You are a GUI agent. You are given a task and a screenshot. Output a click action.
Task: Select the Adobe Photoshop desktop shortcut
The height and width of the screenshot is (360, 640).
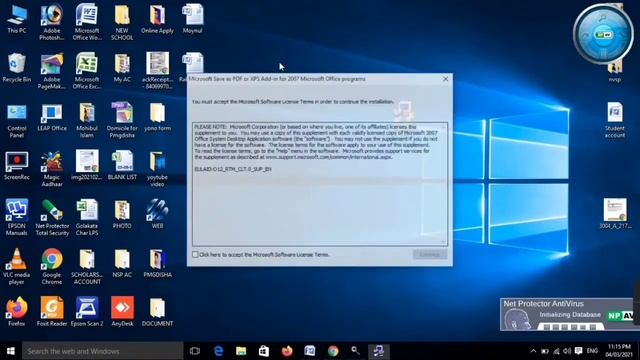52,22
